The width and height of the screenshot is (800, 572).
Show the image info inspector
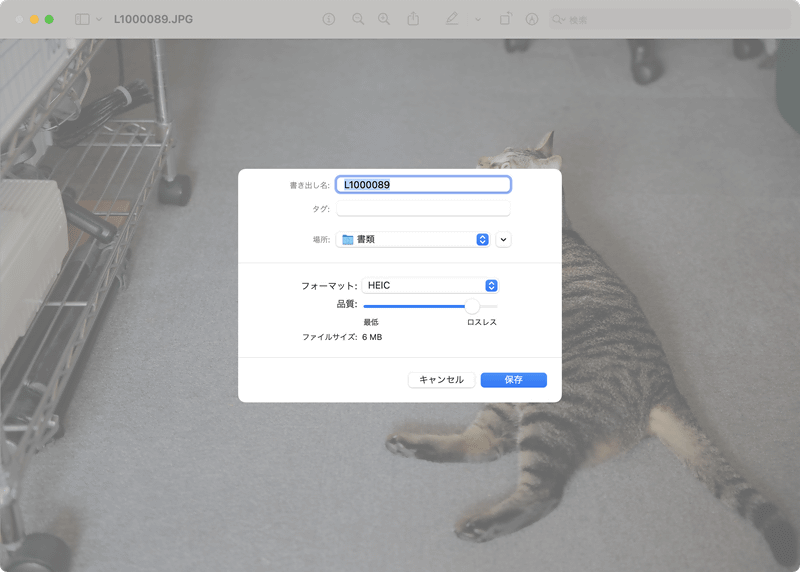(x=329, y=19)
